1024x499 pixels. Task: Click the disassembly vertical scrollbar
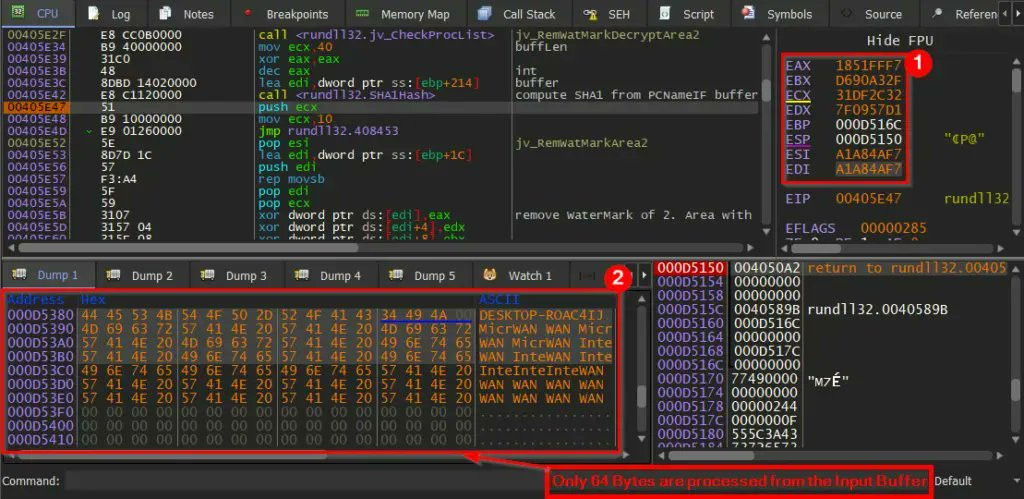click(x=767, y=133)
